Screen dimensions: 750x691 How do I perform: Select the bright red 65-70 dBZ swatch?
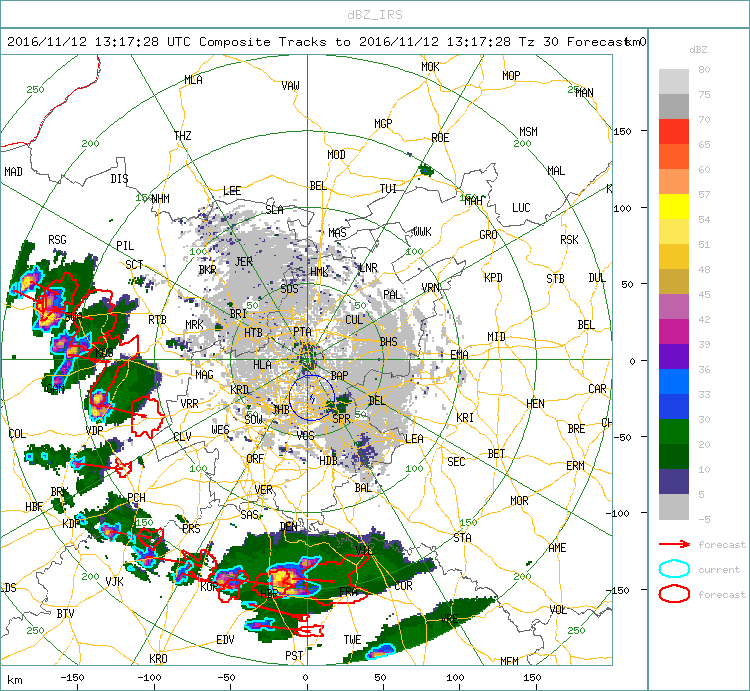coord(673,132)
